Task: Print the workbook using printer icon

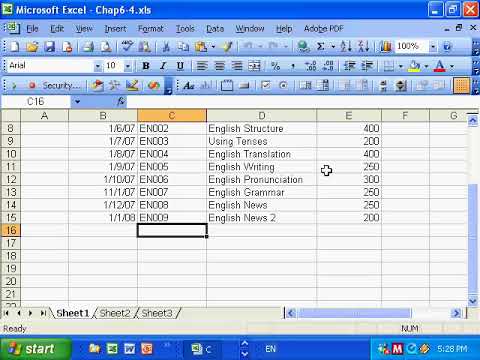Action: coord(88,46)
